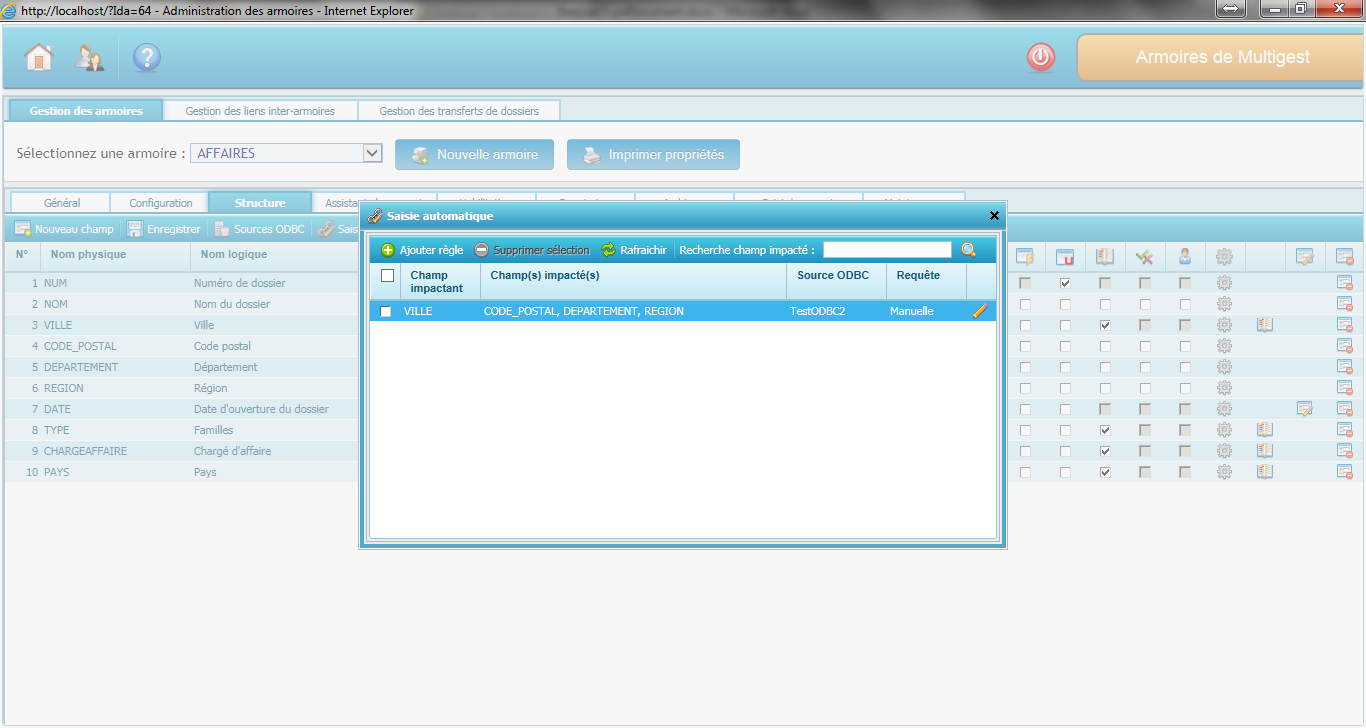Image resolution: width=1366 pixels, height=728 pixels.
Task: Open the Gestion des transferts de dossiers tab
Action: tap(458, 111)
